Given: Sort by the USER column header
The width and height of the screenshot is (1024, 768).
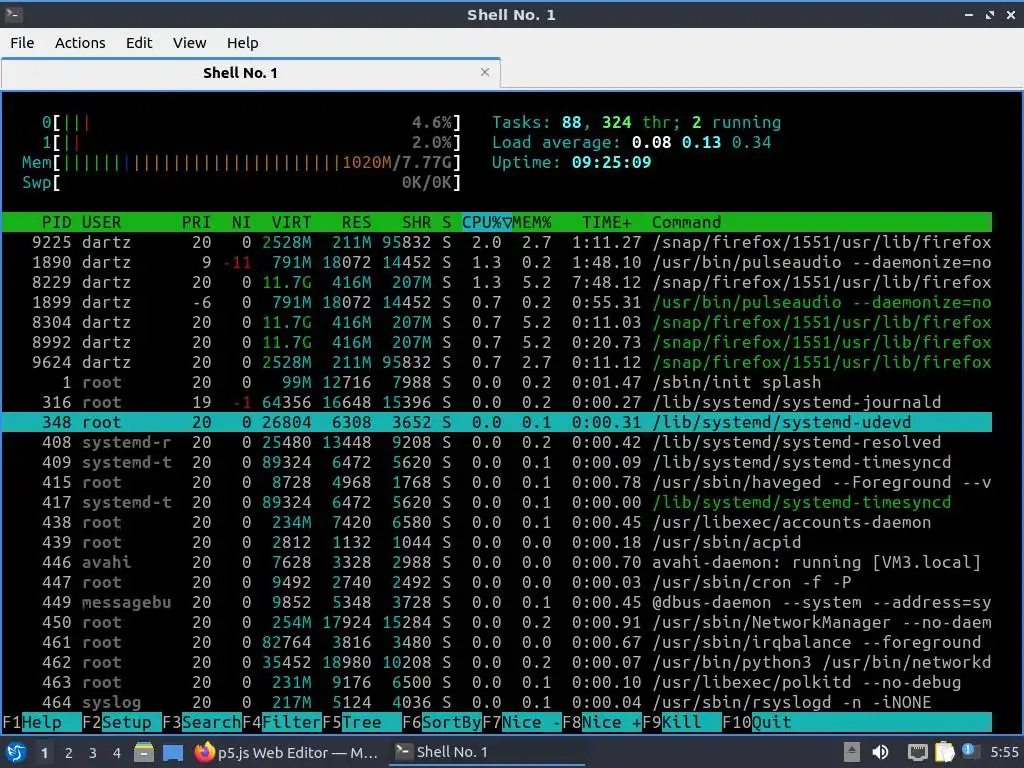Looking at the screenshot, I should point(101,222).
